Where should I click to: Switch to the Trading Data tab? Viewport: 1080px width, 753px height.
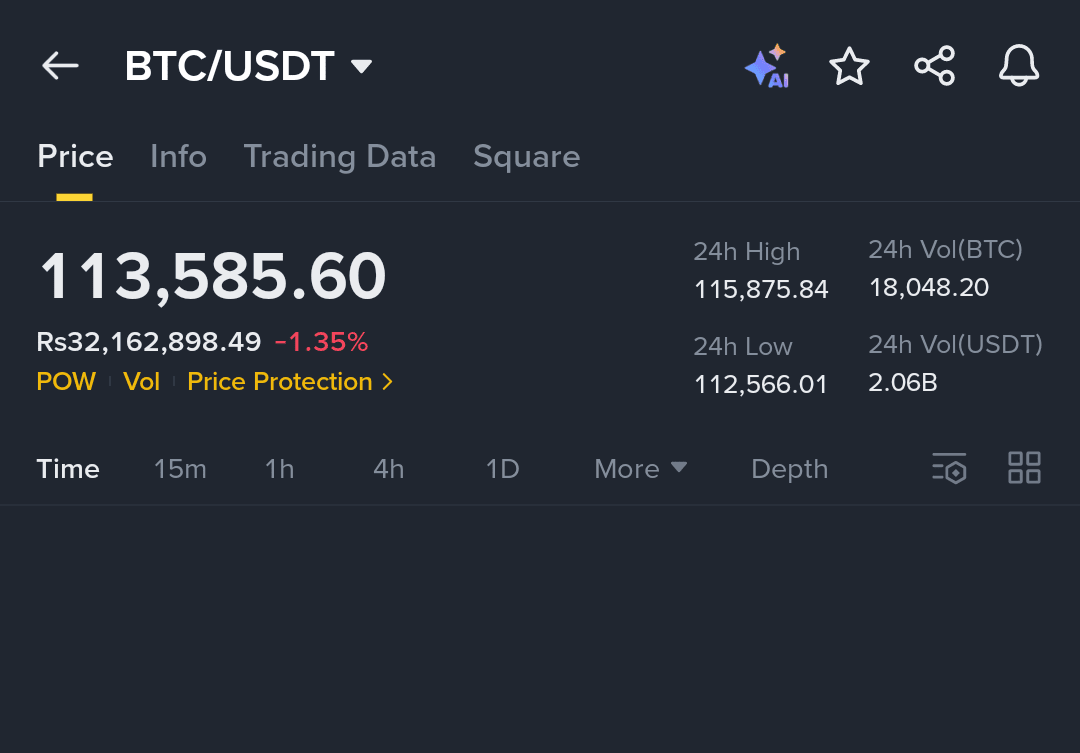340,157
